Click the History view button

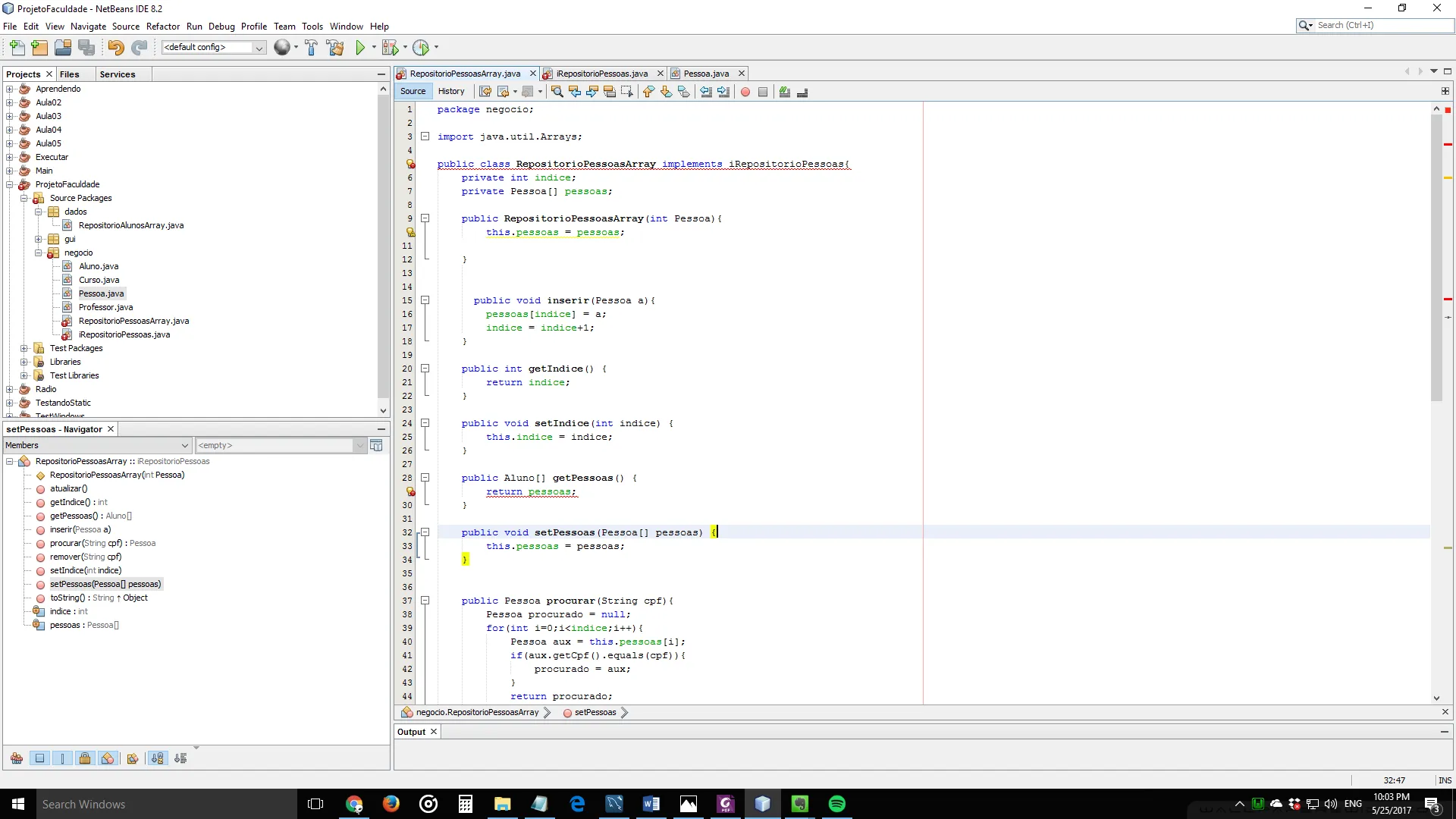[x=451, y=91]
